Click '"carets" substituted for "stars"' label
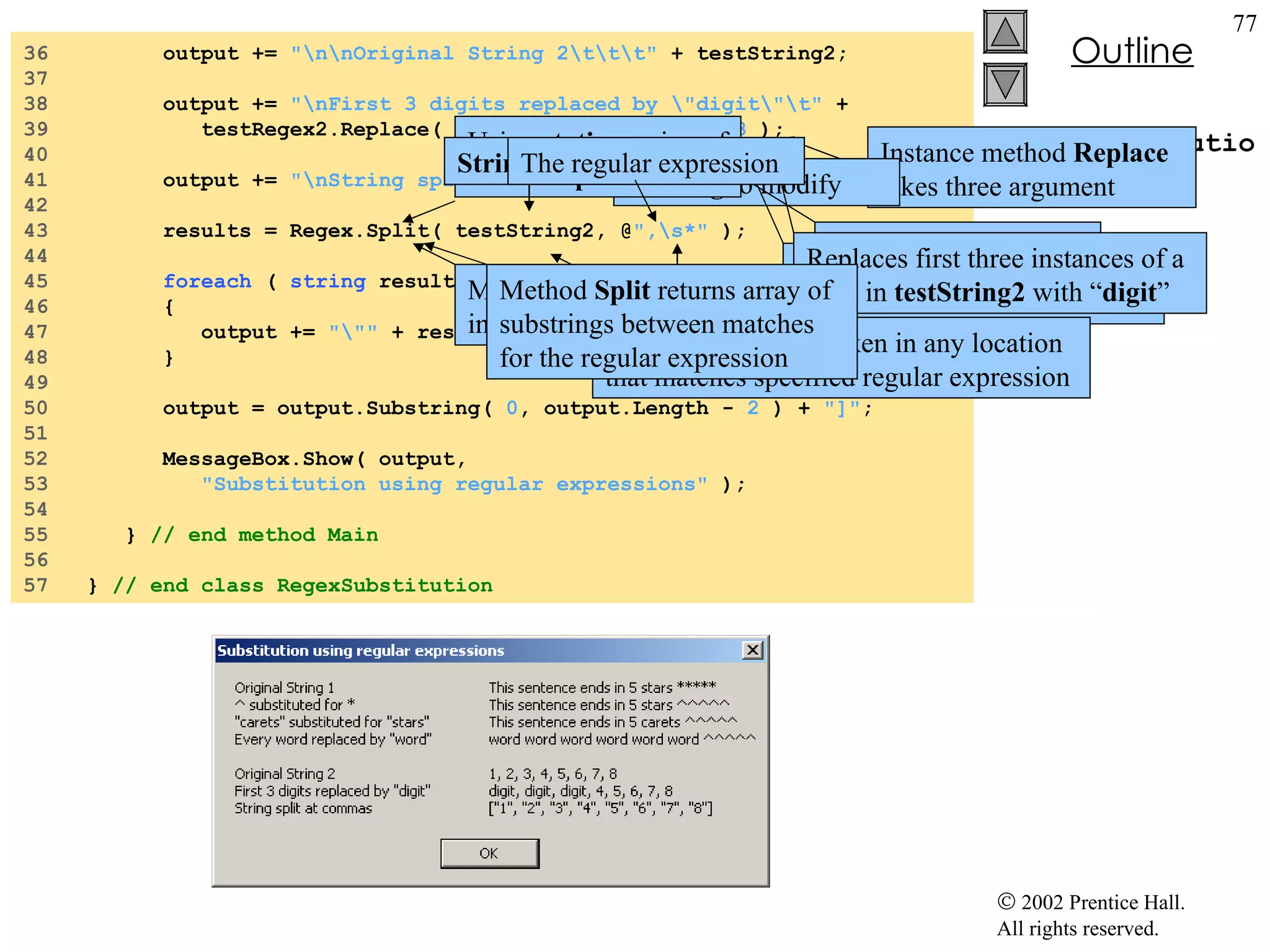This screenshot has height=952, width=1270. (332, 722)
